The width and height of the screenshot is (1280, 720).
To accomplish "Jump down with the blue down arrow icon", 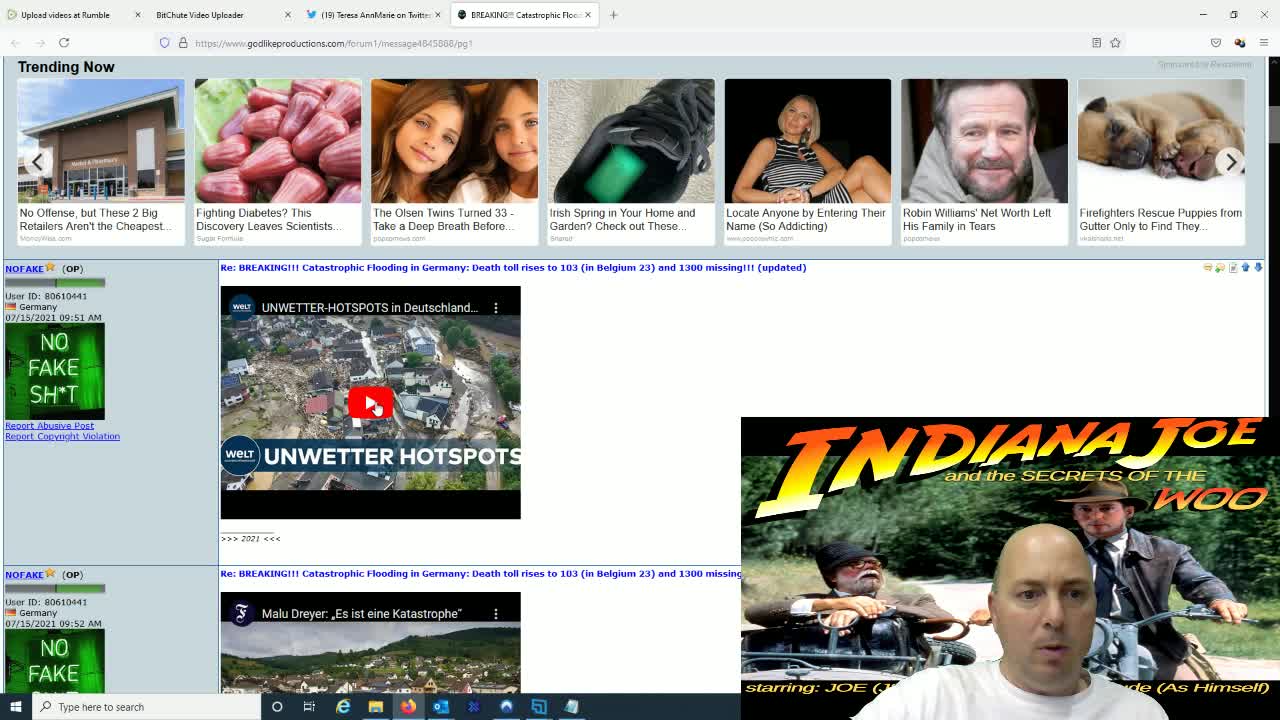I will (1258, 268).
